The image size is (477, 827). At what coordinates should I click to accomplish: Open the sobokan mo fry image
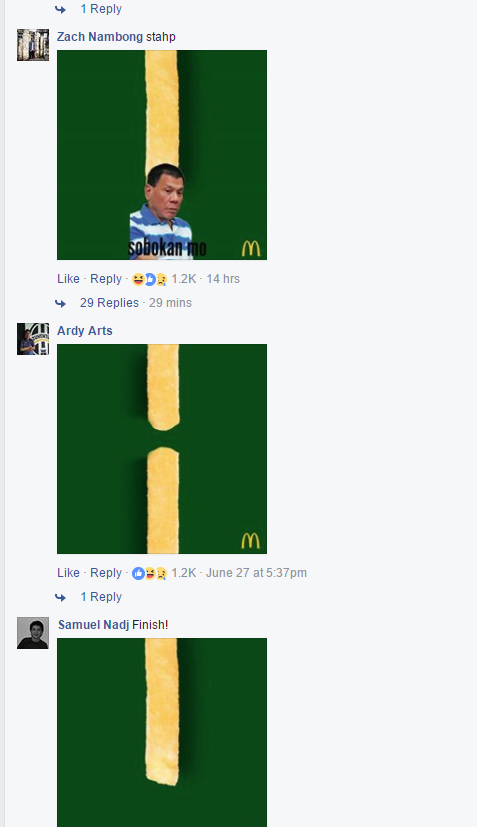pos(162,155)
